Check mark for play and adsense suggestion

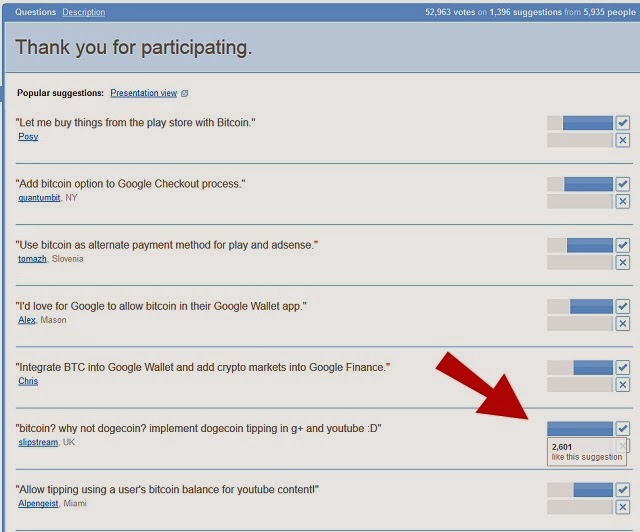tap(622, 245)
